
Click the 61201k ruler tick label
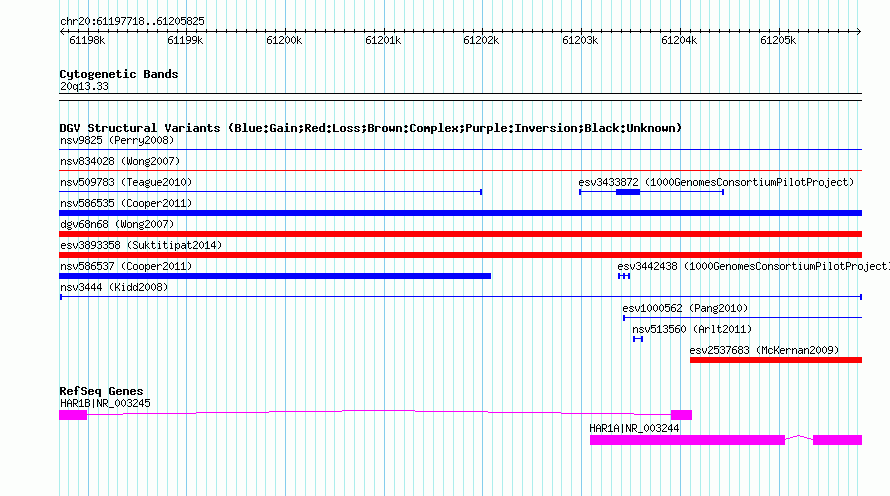click(x=383, y=40)
